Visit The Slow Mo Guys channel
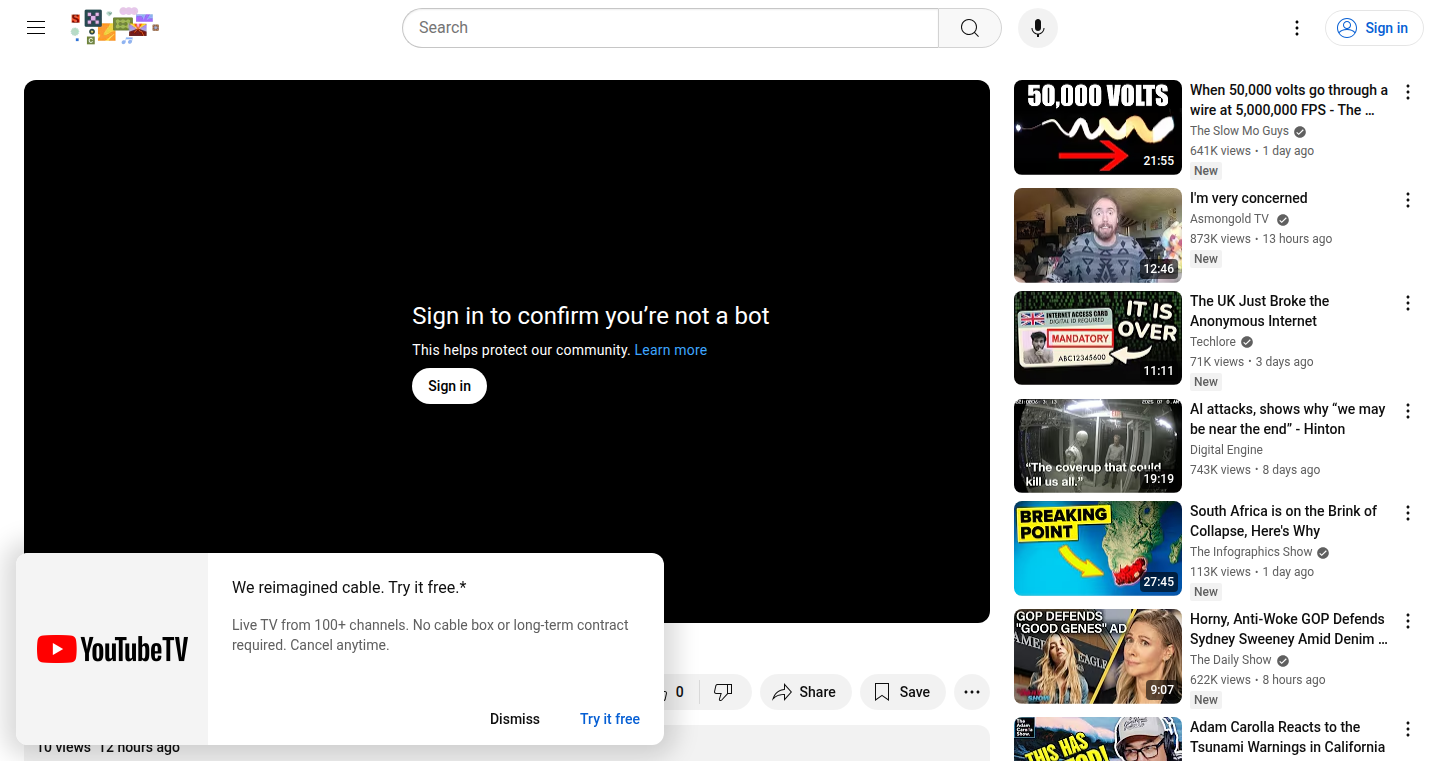 point(1239,131)
